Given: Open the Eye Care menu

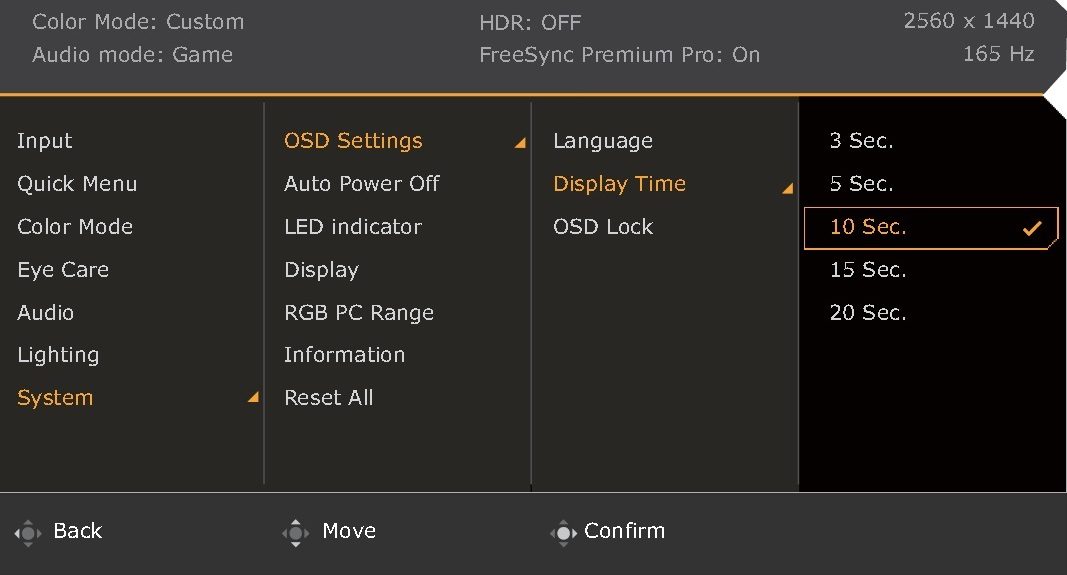Looking at the screenshot, I should (63, 270).
